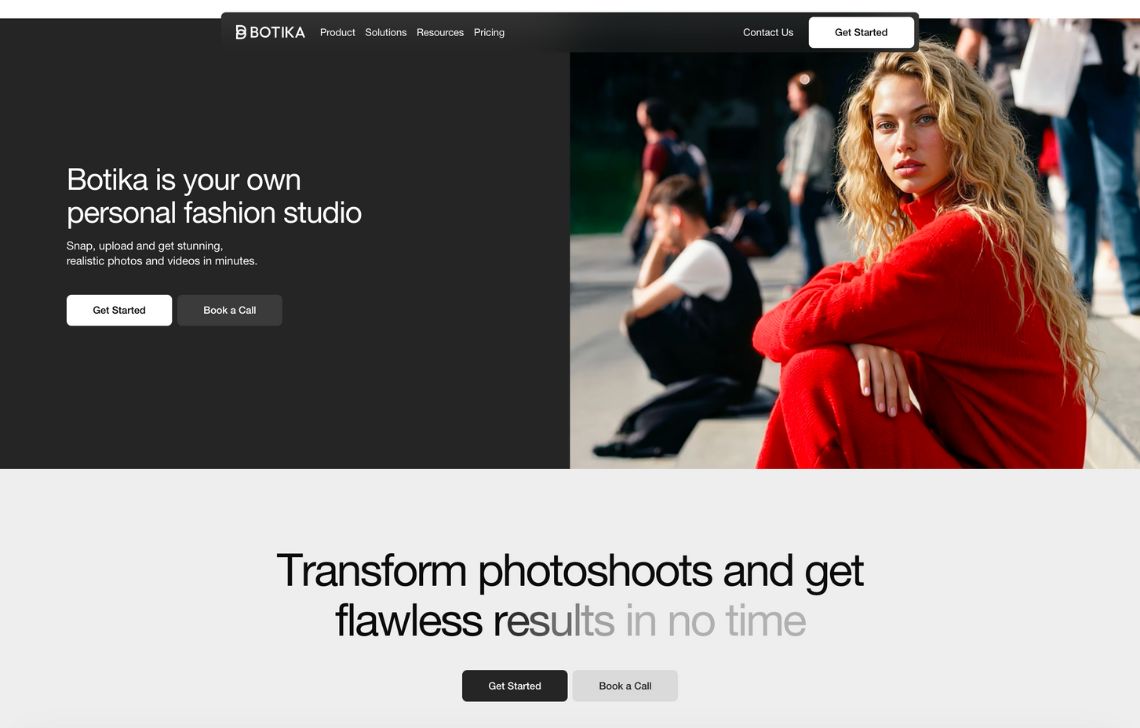Choose the light gray Book a Call button
The image size is (1140, 728).
[624, 686]
